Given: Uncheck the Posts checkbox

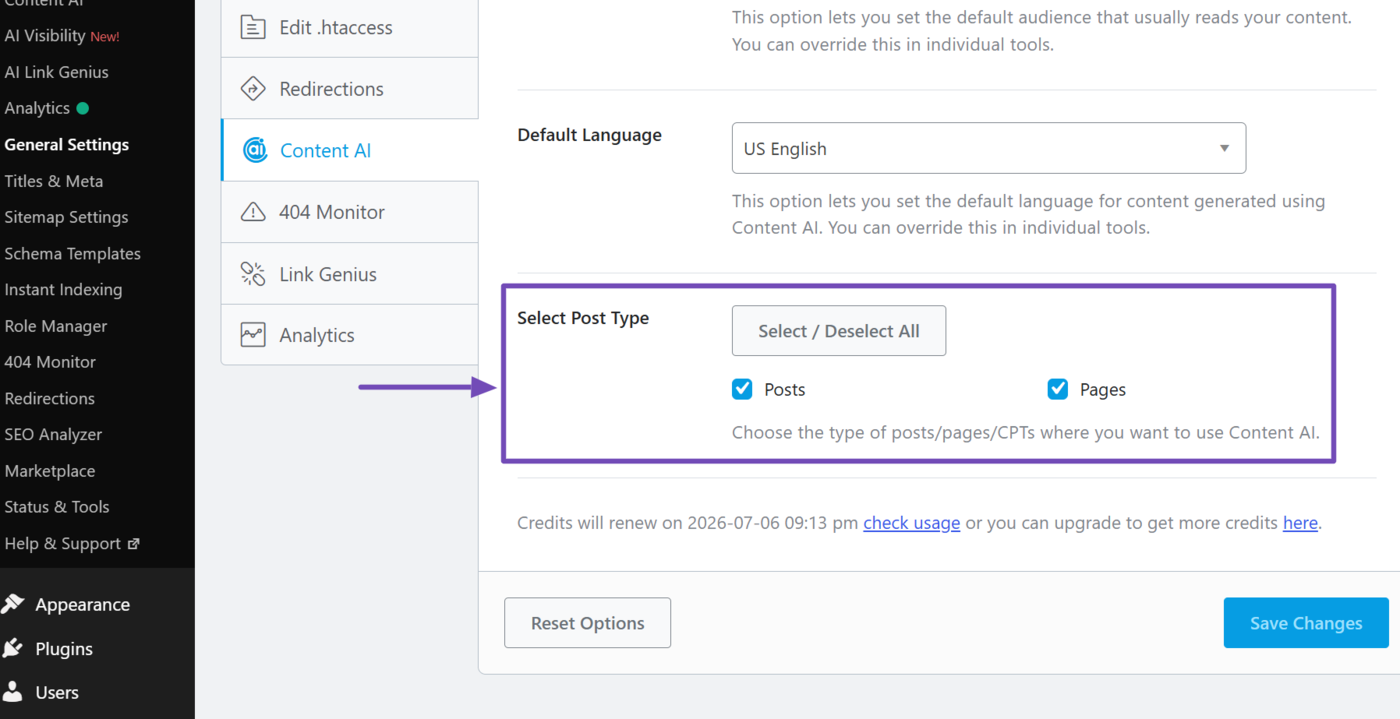Looking at the screenshot, I should click(742, 389).
